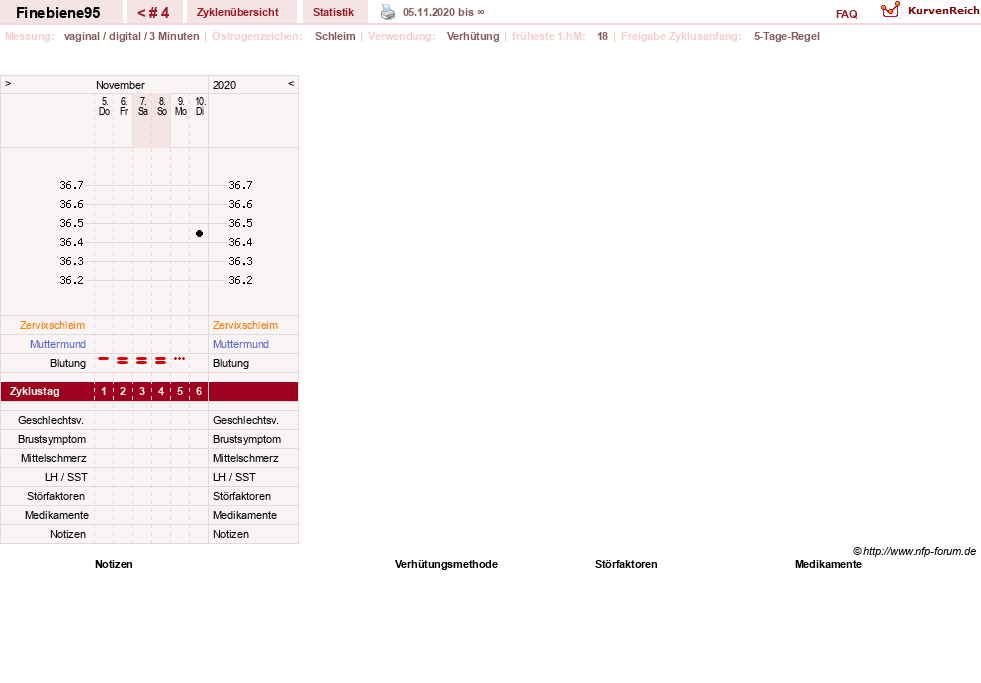Click the left Mittelschmerz row label
This screenshot has height=683, width=981.
pos(54,458)
